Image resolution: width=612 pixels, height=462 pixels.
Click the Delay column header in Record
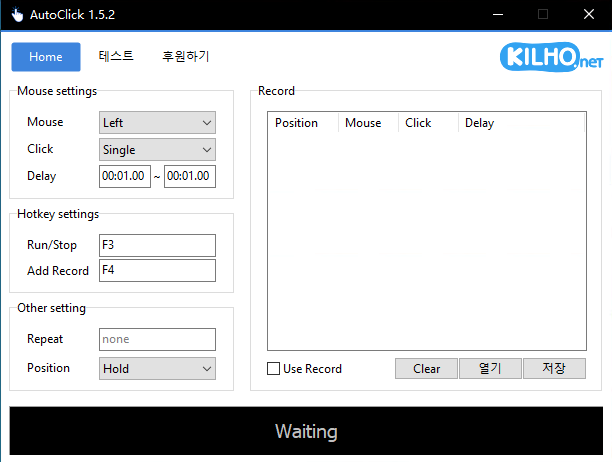coord(521,123)
